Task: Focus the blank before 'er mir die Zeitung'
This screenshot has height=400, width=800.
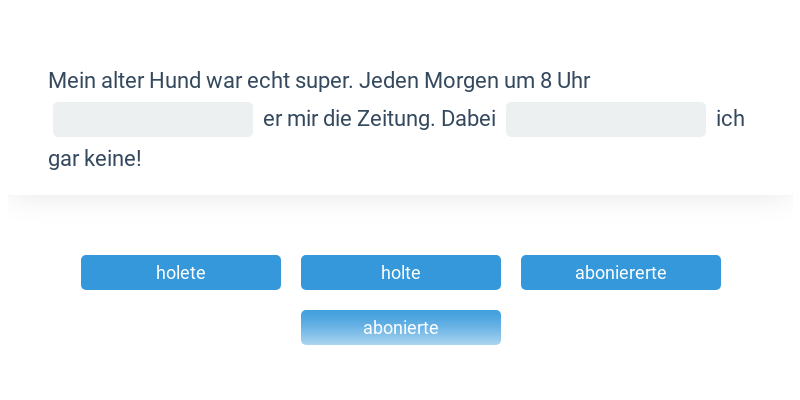Action: [153, 120]
